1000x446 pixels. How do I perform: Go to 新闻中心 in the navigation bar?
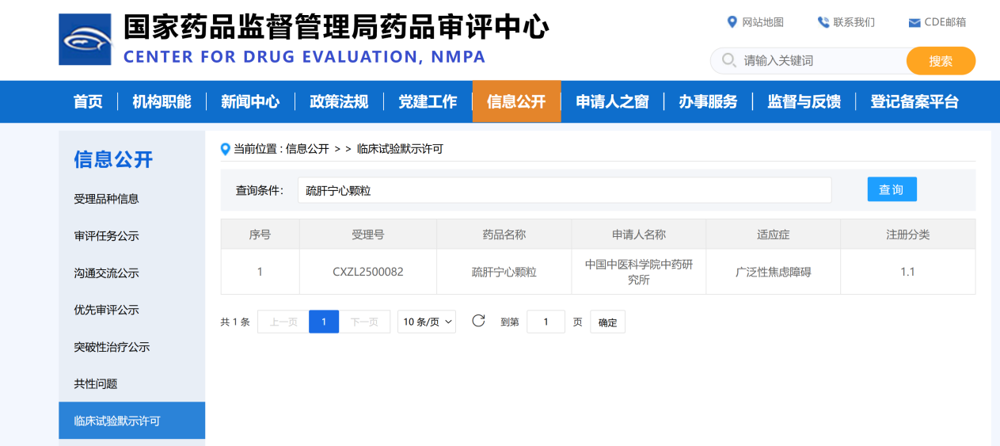pyautogui.click(x=250, y=101)
